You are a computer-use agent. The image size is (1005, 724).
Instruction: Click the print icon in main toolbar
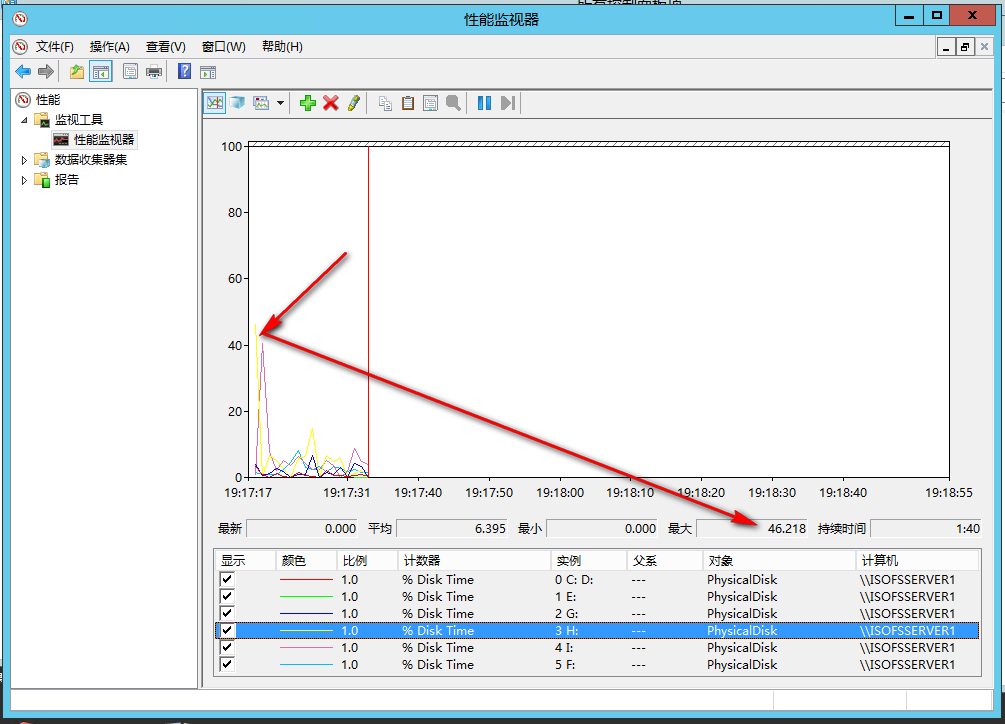pyautogui.click(x=154, y=72)
